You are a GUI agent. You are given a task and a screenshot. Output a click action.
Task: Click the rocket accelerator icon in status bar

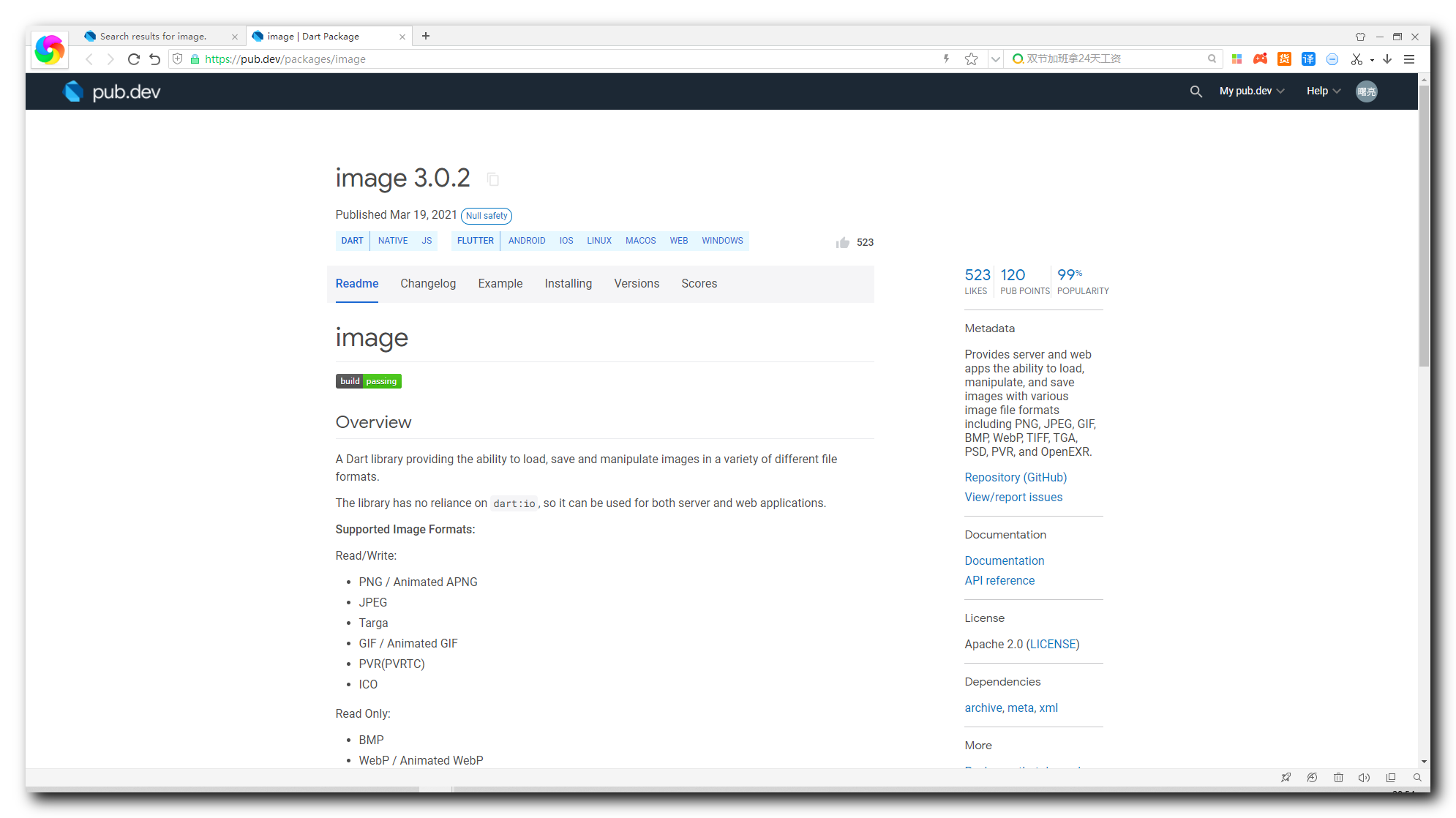pyautogui.click(x=1286, y=778)
